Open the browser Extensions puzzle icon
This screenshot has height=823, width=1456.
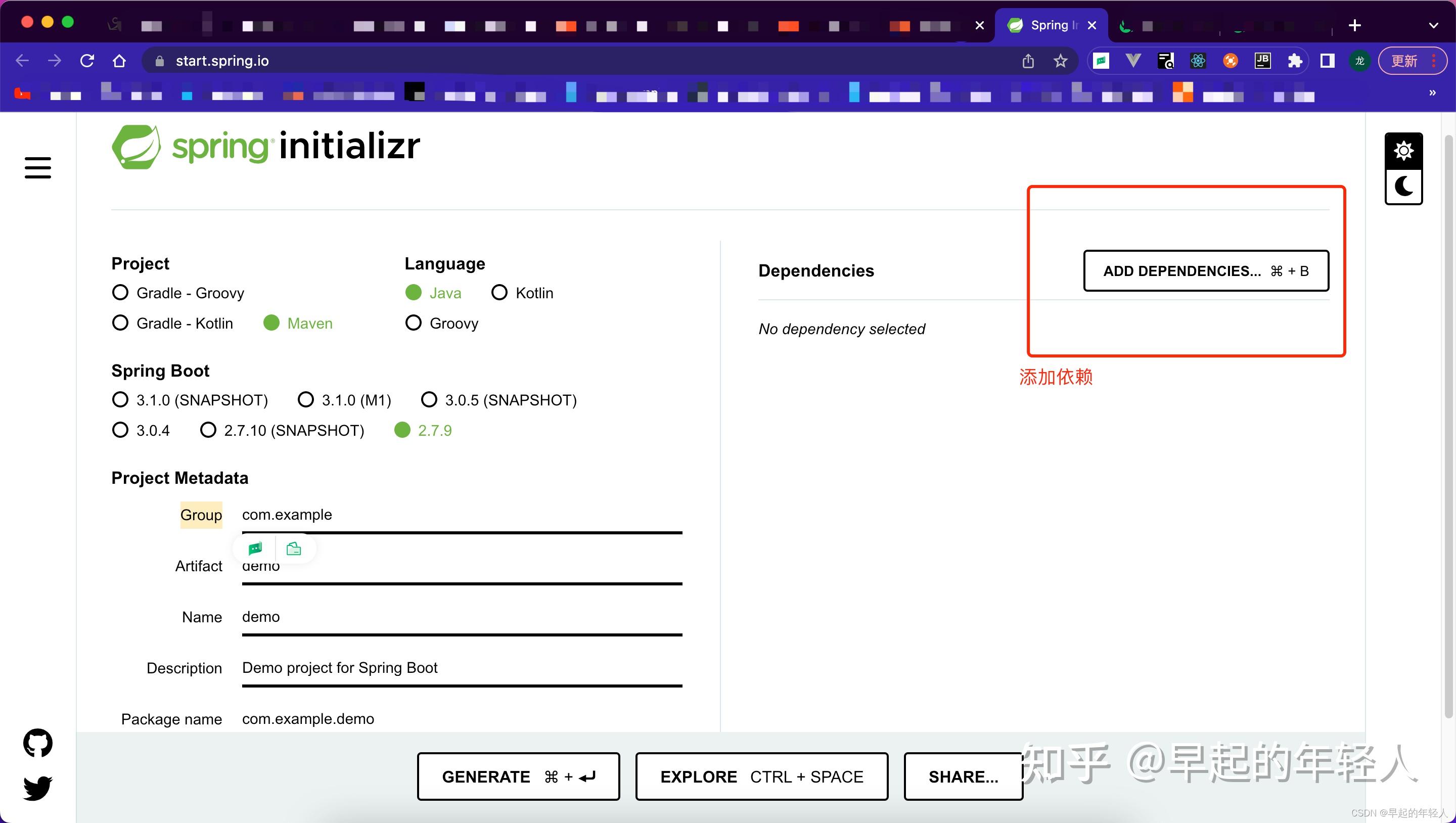click(x=1295, y=61)
